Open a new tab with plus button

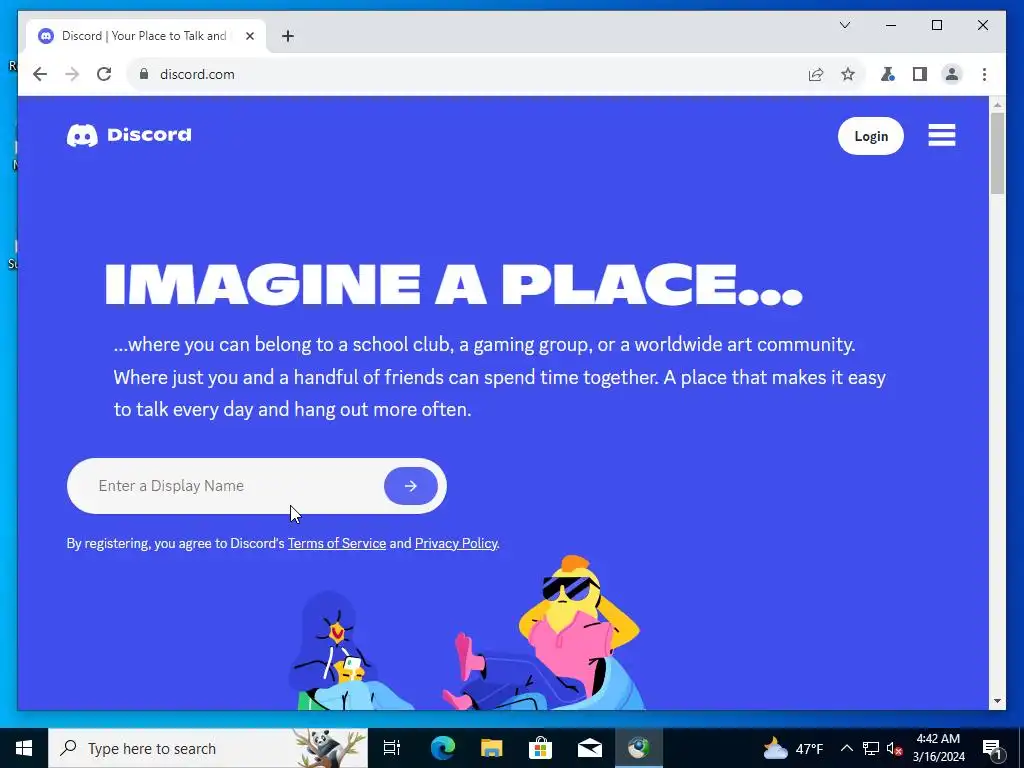click(x=288, y=36)
